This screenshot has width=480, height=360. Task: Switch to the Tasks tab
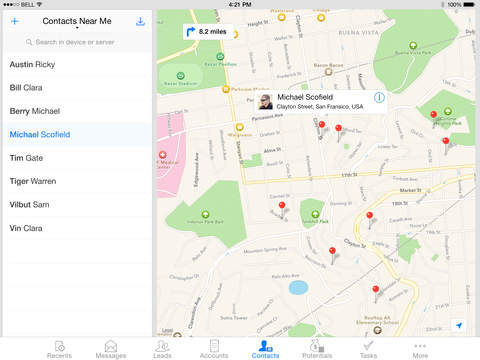[x=368, y=349]
